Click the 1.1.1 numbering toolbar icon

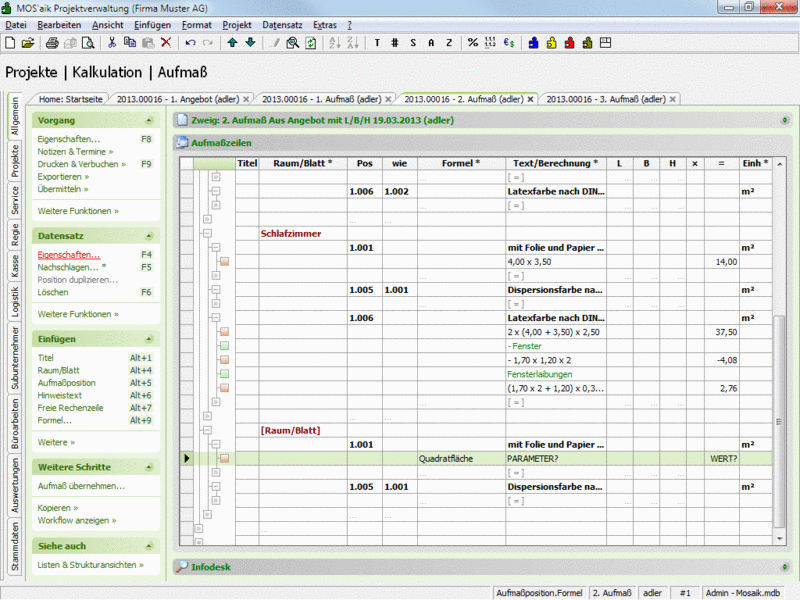(x=490, y=43)
